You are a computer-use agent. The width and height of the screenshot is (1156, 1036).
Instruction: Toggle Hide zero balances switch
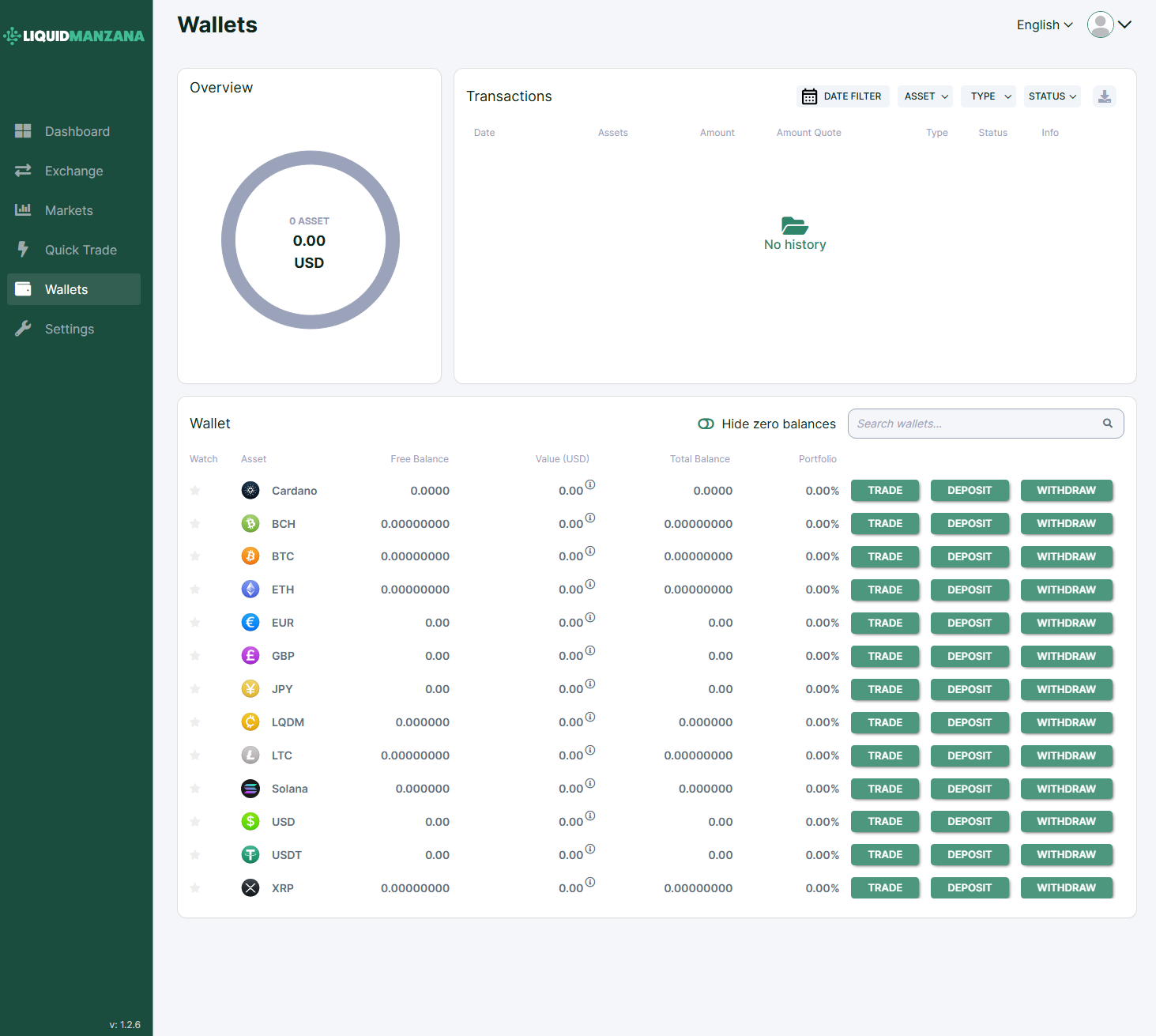pyautogui.click(x=706, y=424)
